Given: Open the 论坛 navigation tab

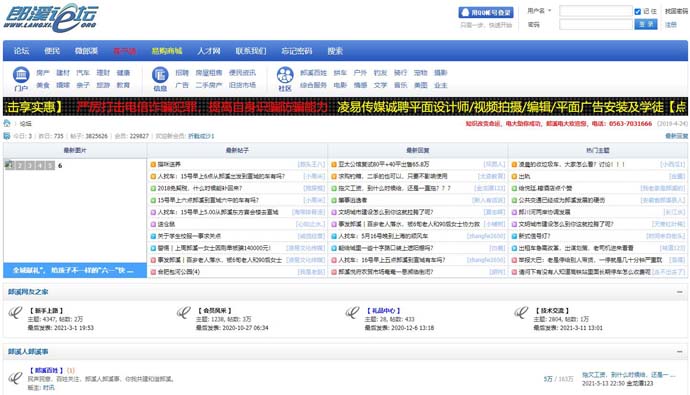Looking at the screenshot, I should [x=21, y=51].
